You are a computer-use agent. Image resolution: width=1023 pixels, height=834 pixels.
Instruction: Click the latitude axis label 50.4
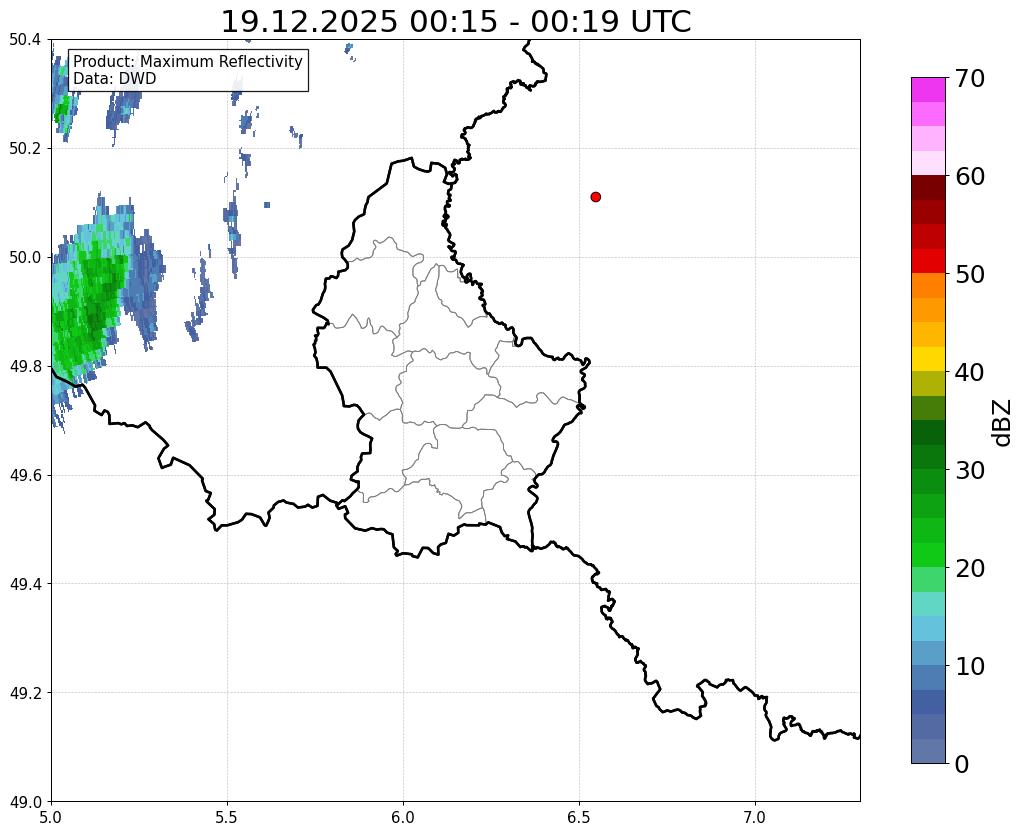pyautogui.click(x=25, y=40)
